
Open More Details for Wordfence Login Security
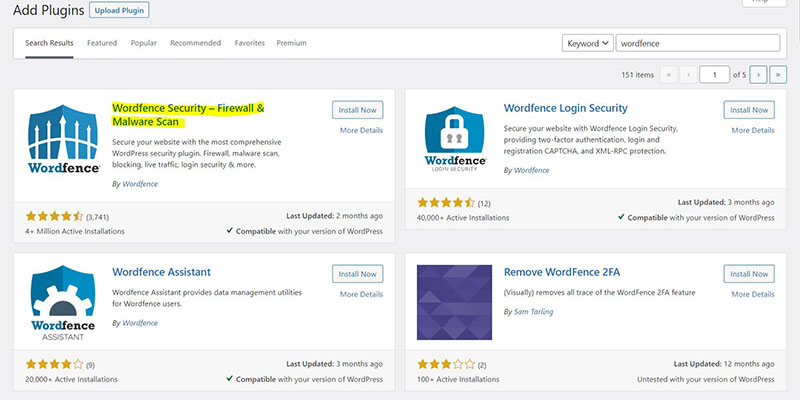click(x=753, y=130)
